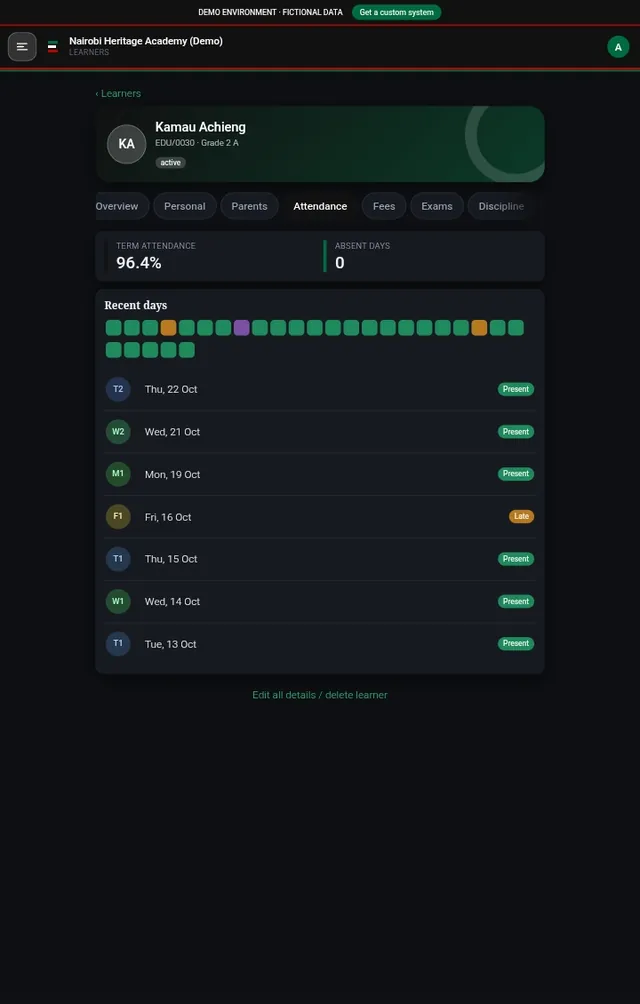Click the T1 badge beside Thu, 15 Oct
Image resolution: width=640 pixels, height=1004 pixels.
coord(118,559)
